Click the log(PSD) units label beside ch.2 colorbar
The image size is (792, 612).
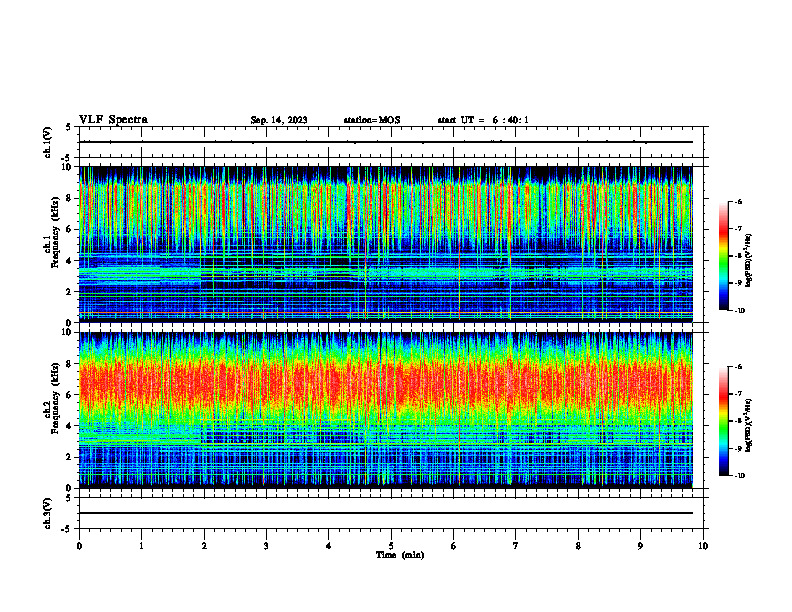tap(749, 425)
